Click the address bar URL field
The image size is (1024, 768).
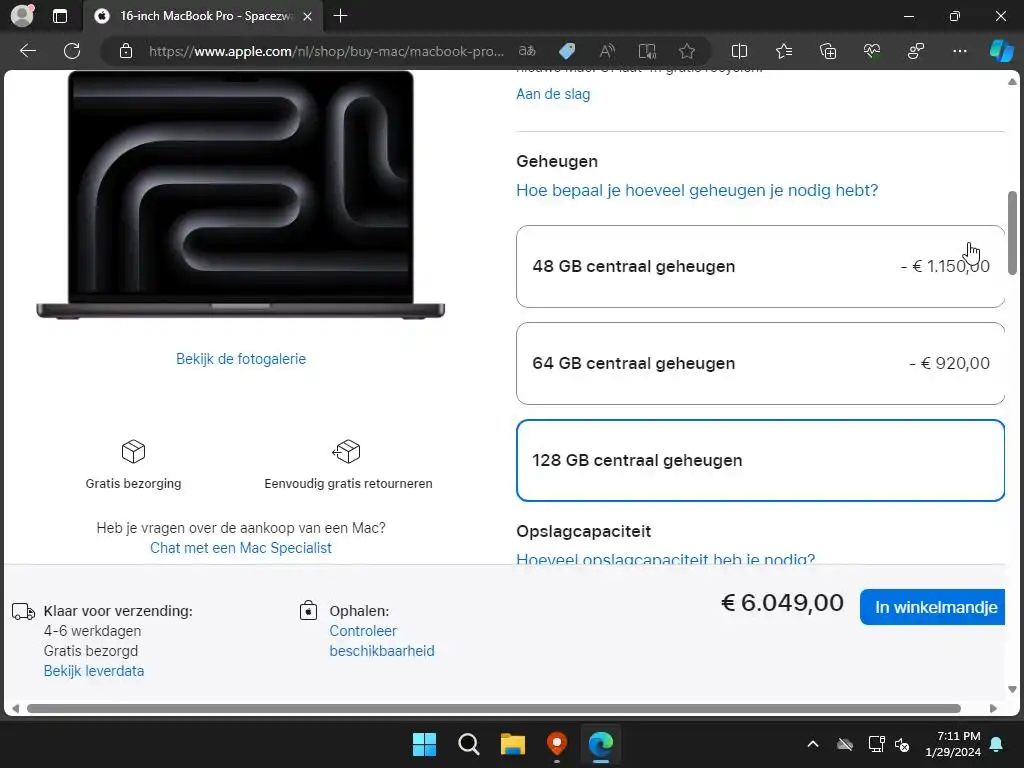[x=326, y=51]
